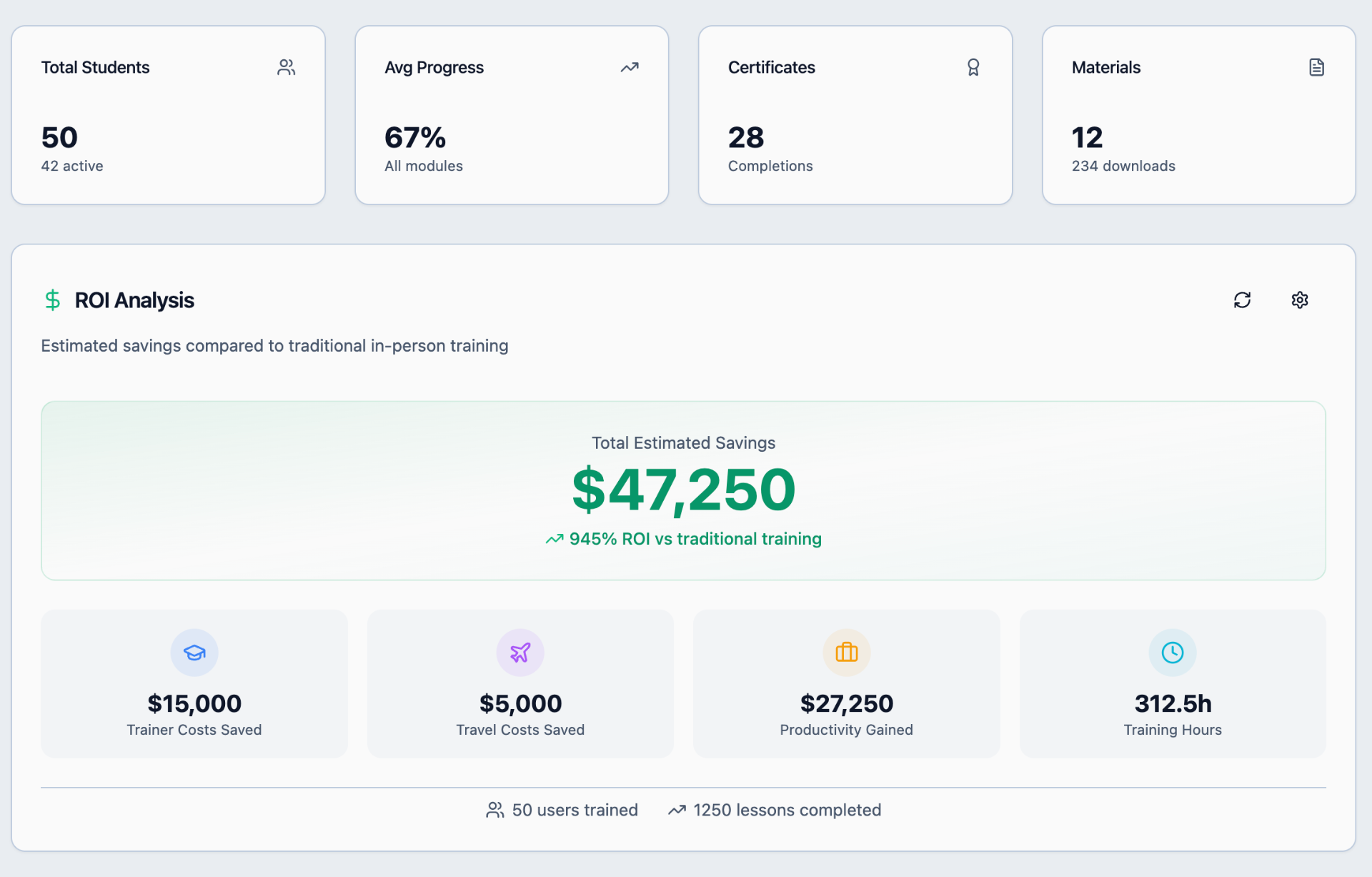The height and width of the screenshot is (877, 1372).
Task: Click the users icon on Total Students card
Action: click(x=286, y=66)
